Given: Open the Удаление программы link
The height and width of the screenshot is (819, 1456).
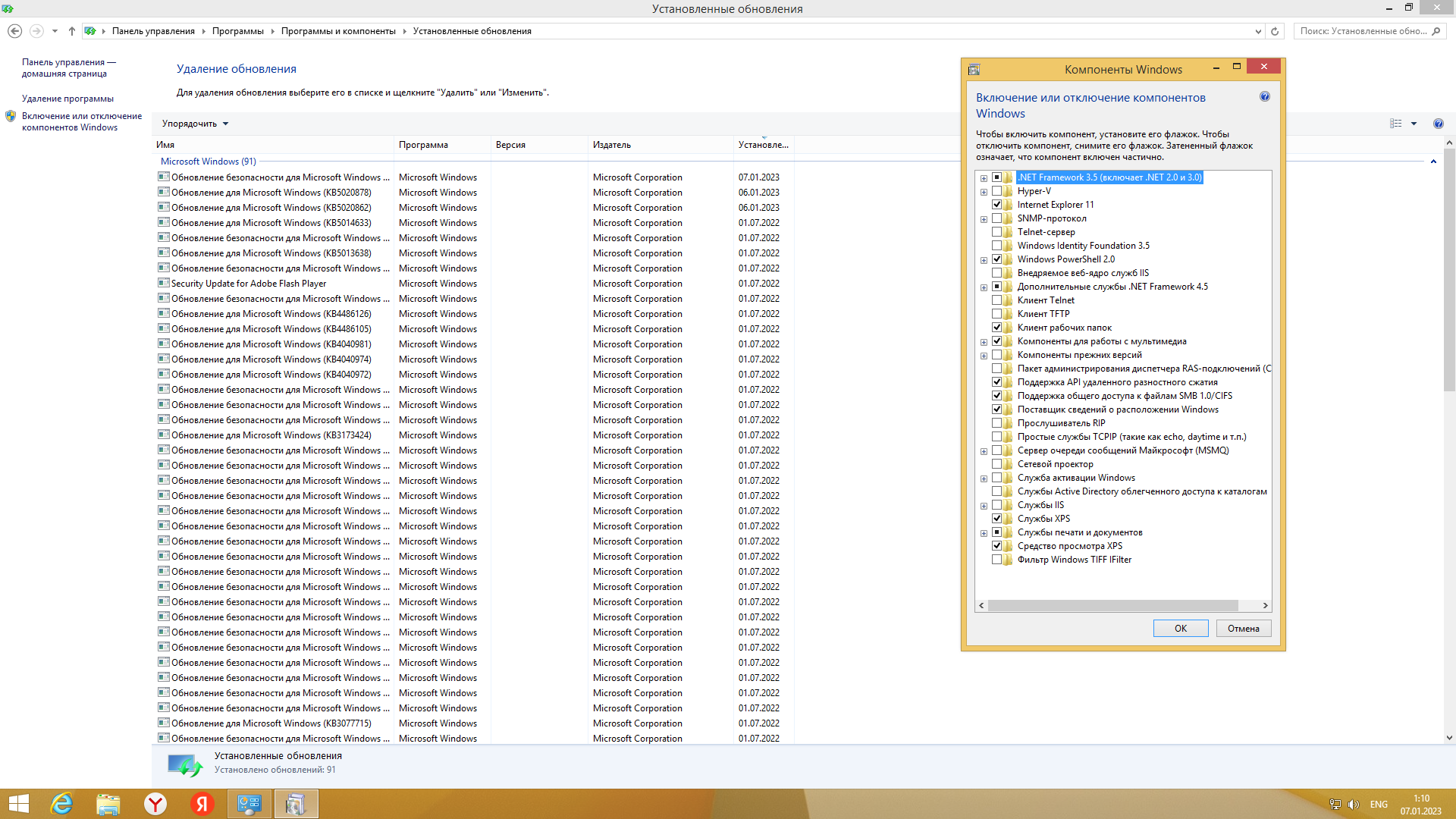Looking at the screenshot, I should [x=67, y=99].
